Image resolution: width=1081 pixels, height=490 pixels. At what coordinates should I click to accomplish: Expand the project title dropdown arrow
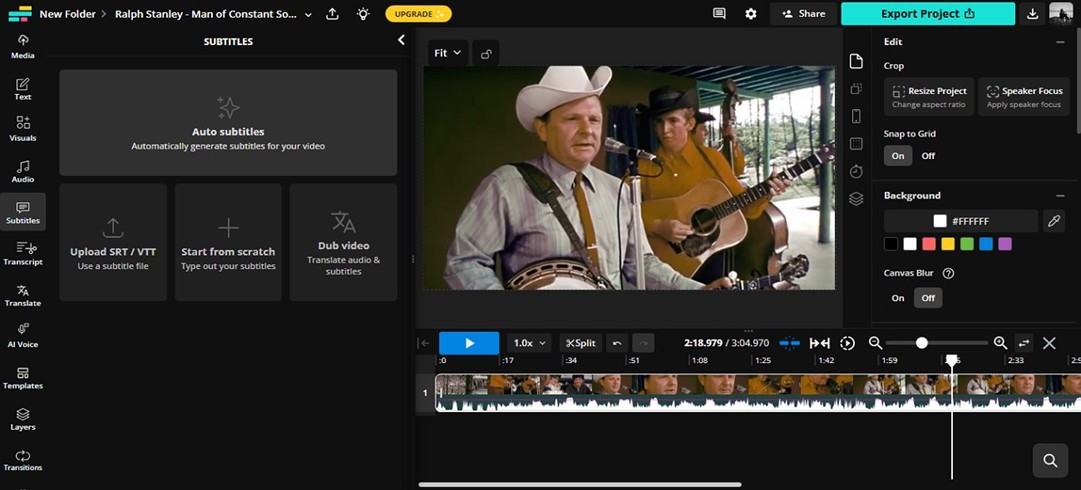(x=308, y=14)
